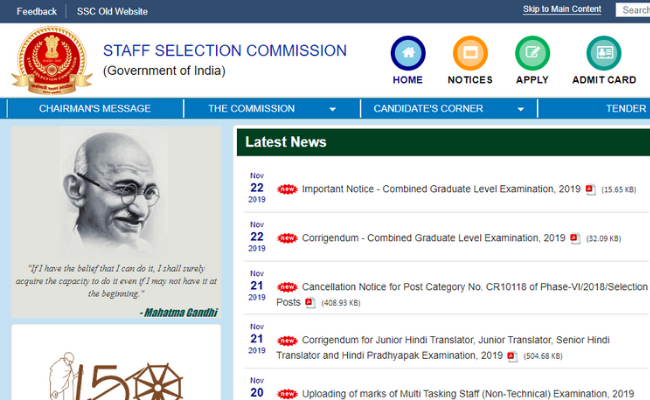Open PDF icon for Important Notice CGL 2019
The width and height of the screenshot is (650, 400).
coord(590,189)
